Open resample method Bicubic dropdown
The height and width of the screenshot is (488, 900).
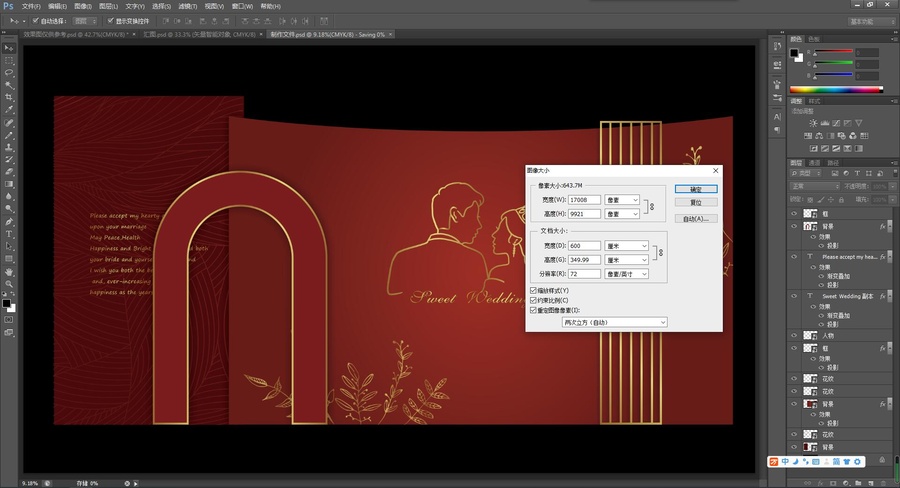pos(614,323)
